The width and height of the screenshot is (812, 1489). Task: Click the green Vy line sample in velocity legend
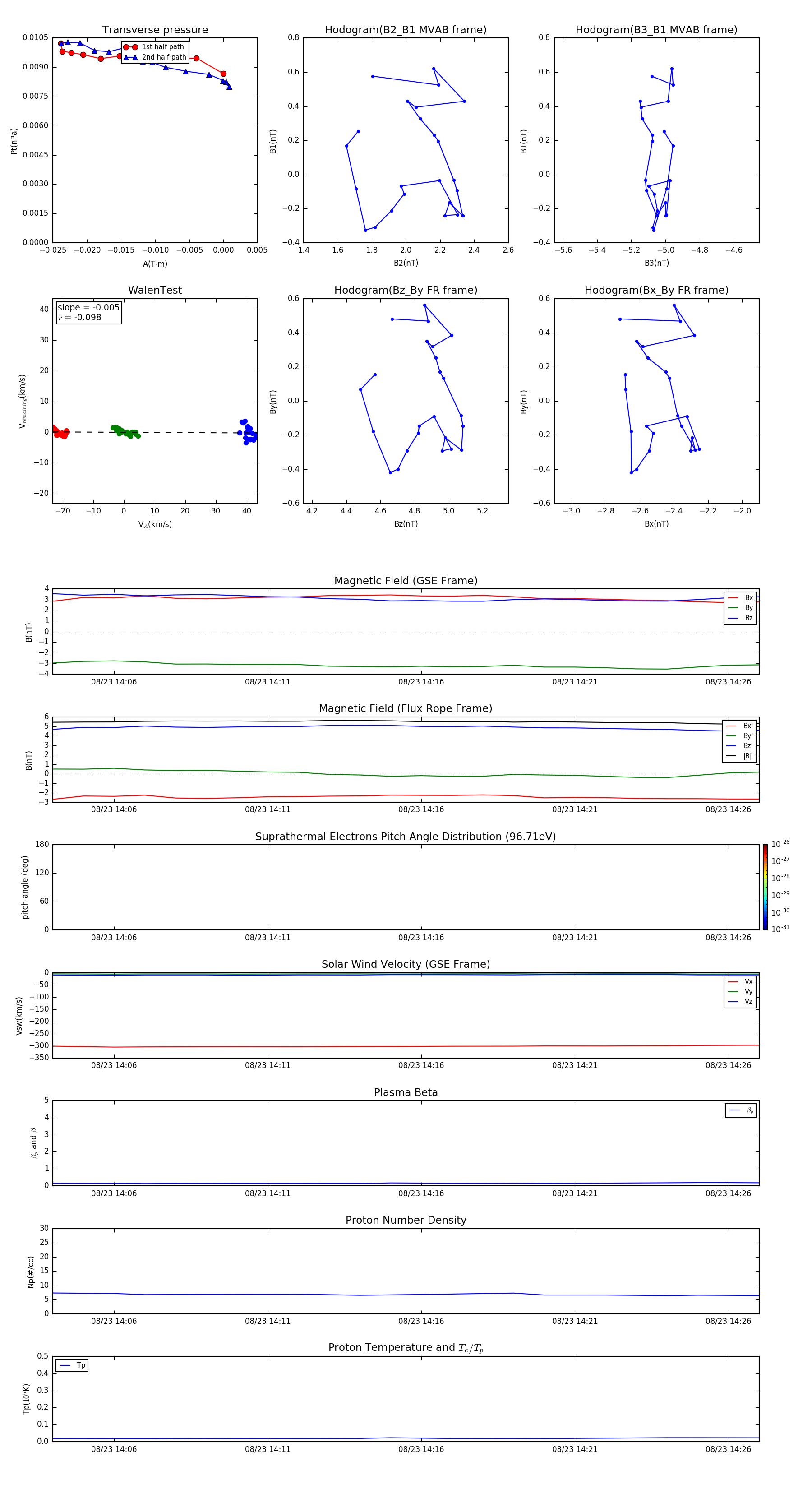pyautogui.click(x=732, y=992)
